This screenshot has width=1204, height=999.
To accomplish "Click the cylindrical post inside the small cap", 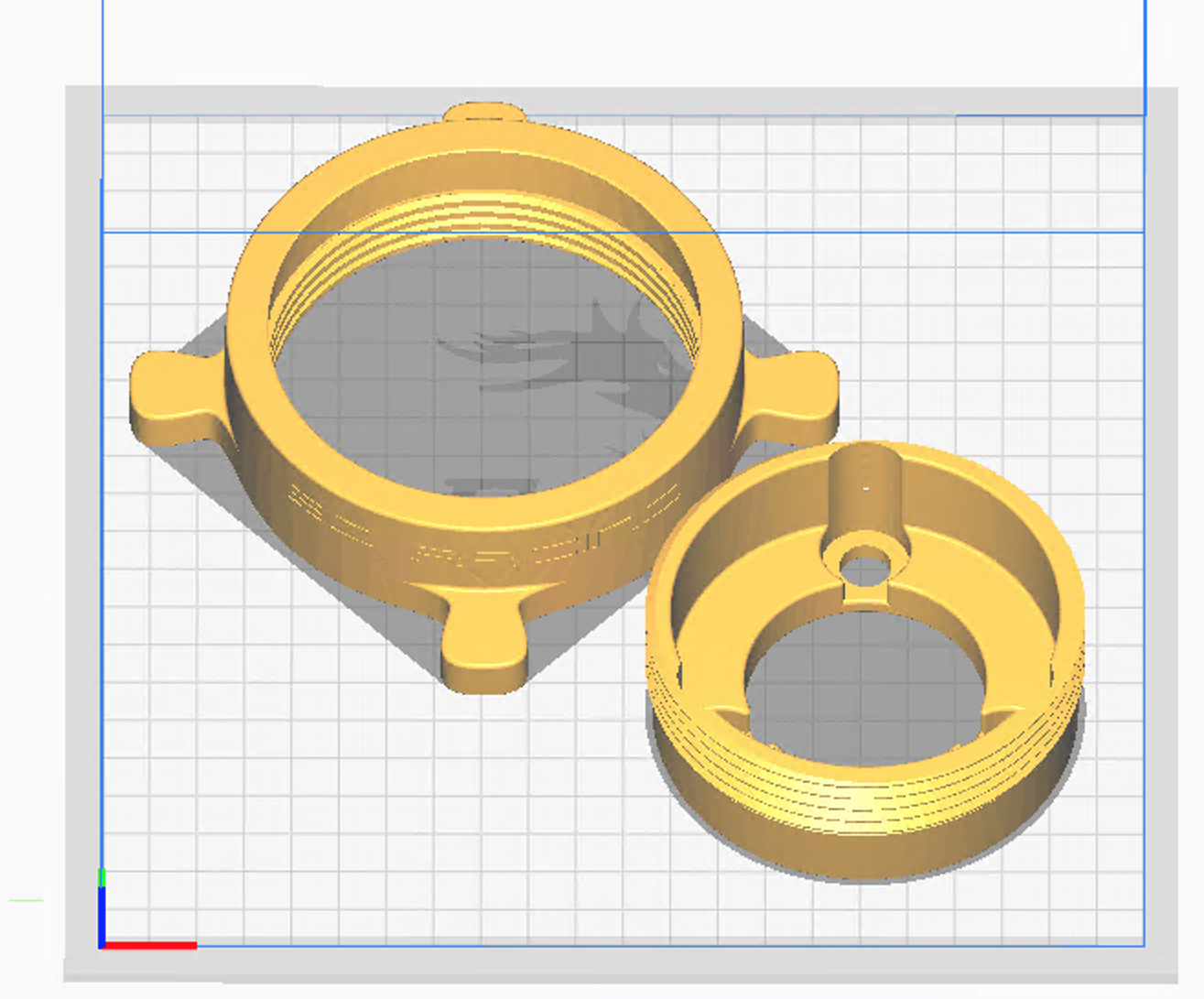I will coord(865,494).
